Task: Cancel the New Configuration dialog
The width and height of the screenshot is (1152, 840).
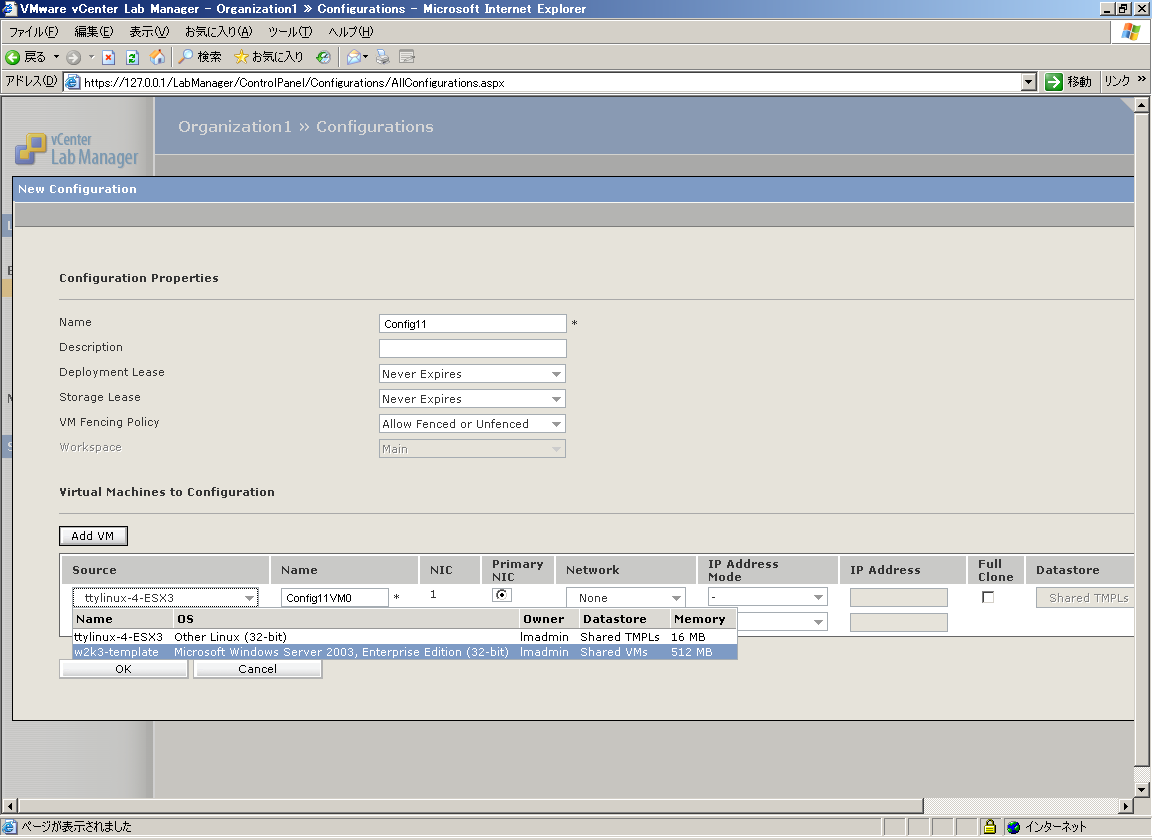Action: (x=257, y=669)
